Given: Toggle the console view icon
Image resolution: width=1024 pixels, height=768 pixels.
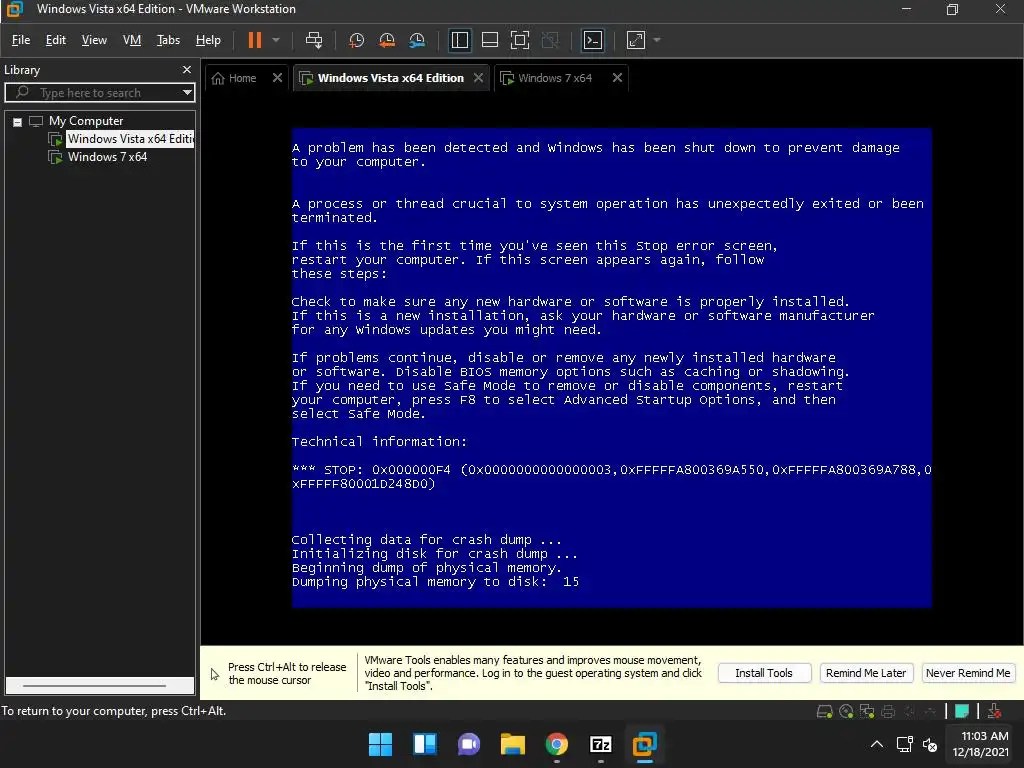Looking at the screenshot, I should click(x=593, y=40).
